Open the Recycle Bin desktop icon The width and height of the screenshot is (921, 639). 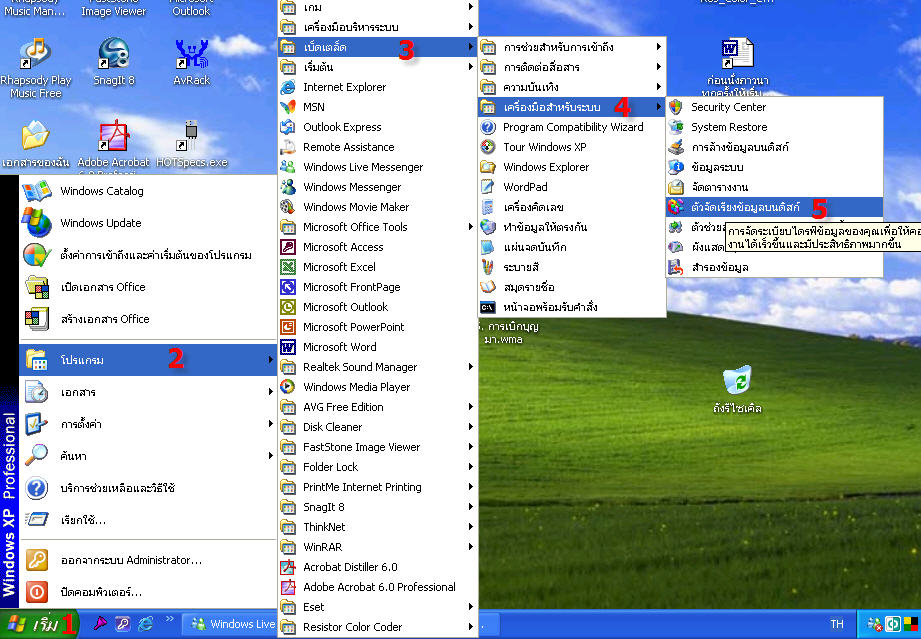click(737, 389)
